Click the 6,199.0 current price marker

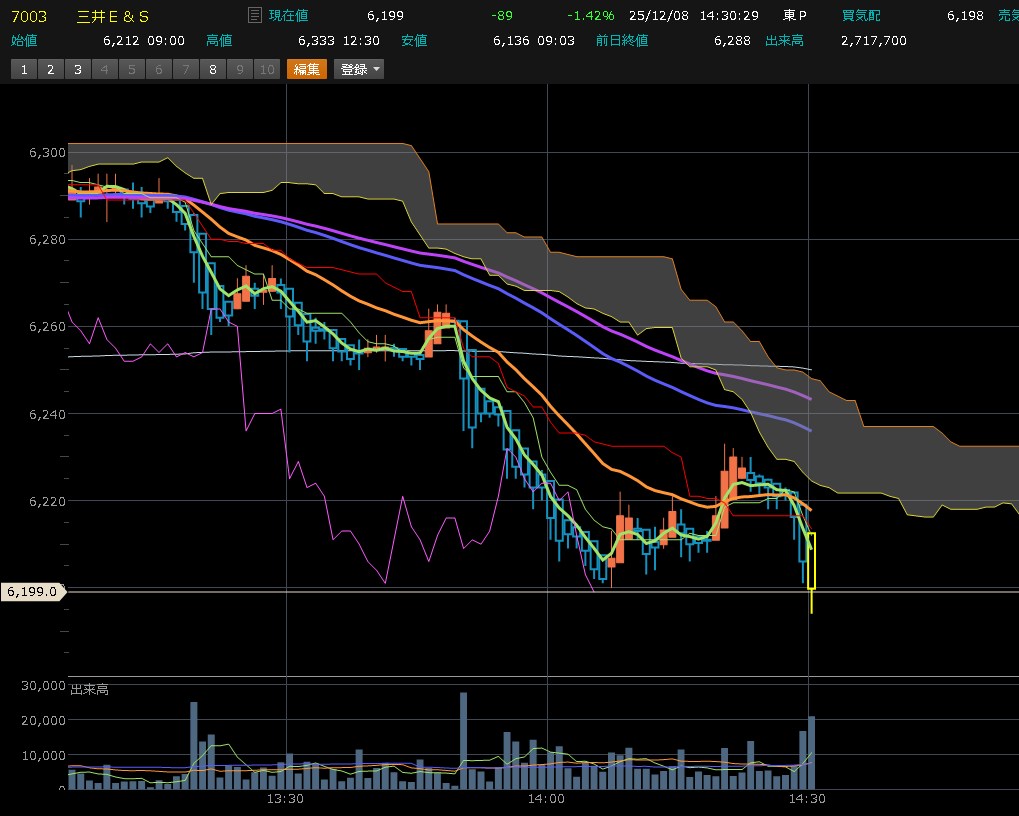32,592
